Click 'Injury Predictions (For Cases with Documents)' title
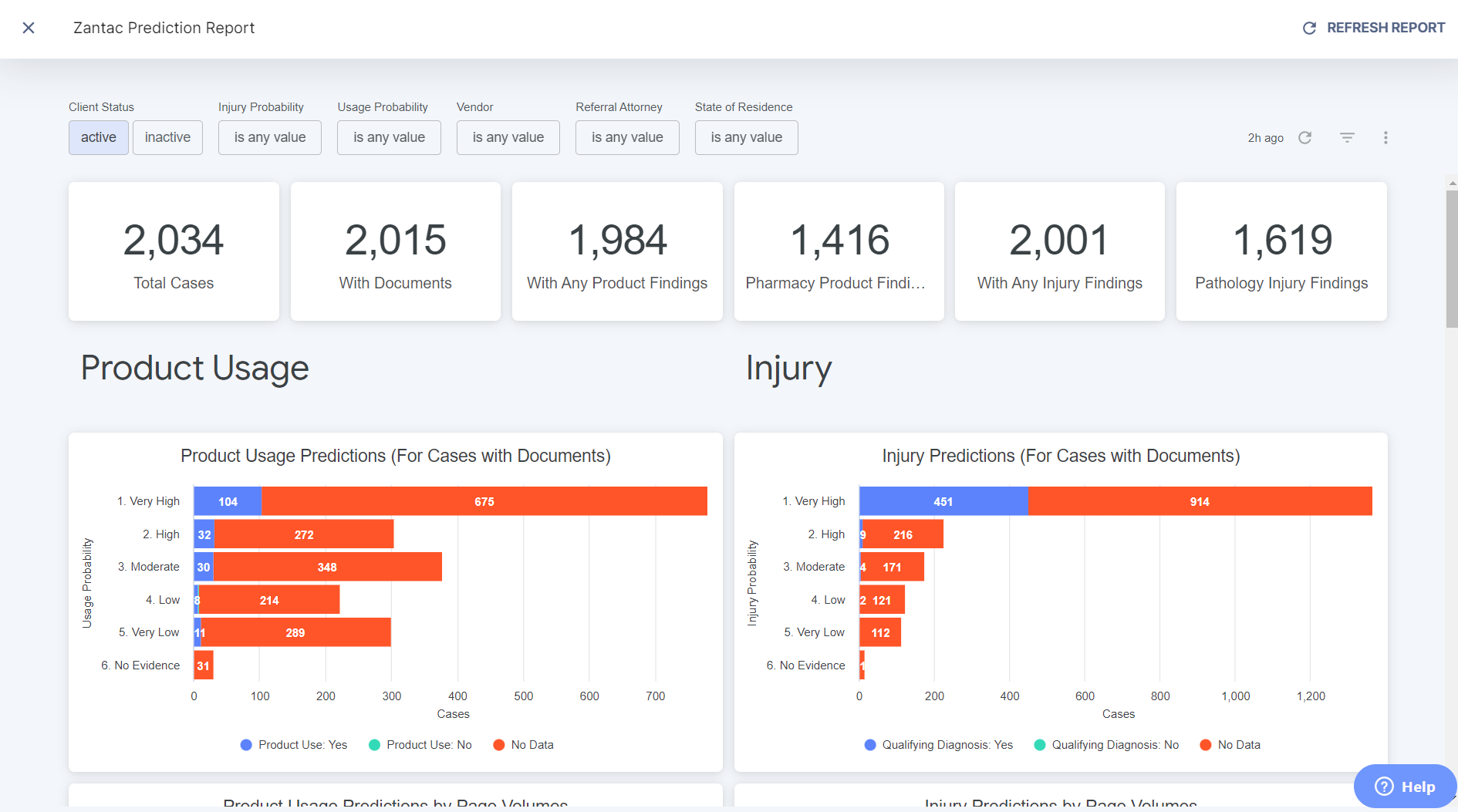 point(1061,456)
